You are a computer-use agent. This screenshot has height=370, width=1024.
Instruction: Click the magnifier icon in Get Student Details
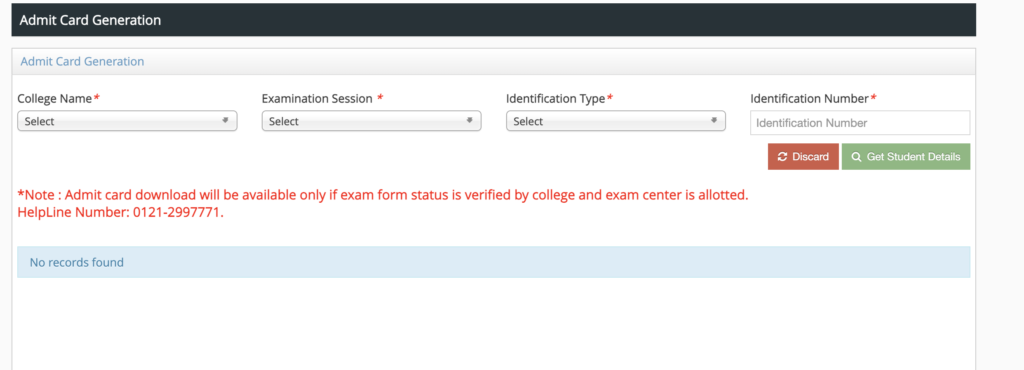(x=857, y=157)
